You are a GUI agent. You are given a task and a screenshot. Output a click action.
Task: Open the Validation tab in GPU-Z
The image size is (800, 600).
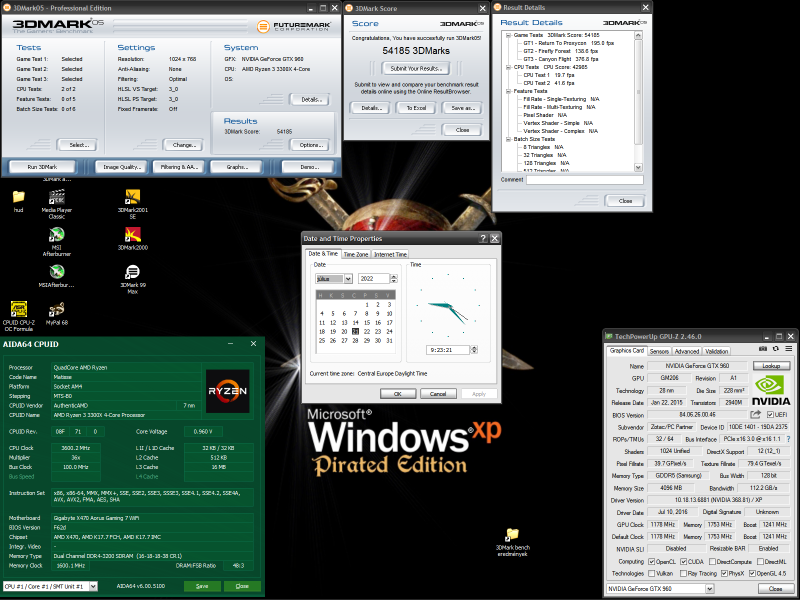[x=716, y=352]
